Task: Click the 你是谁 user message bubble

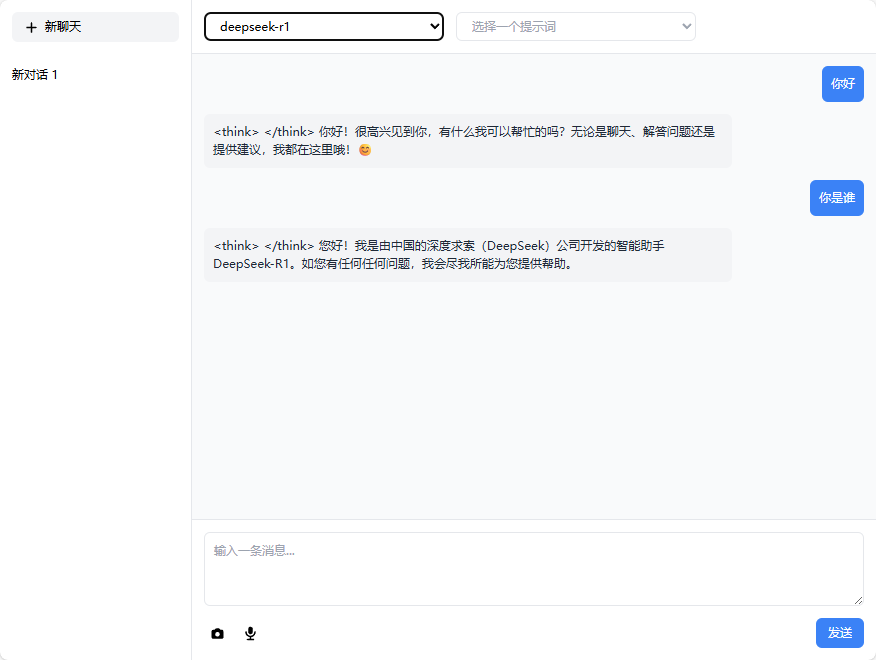Action: (837, 198)
